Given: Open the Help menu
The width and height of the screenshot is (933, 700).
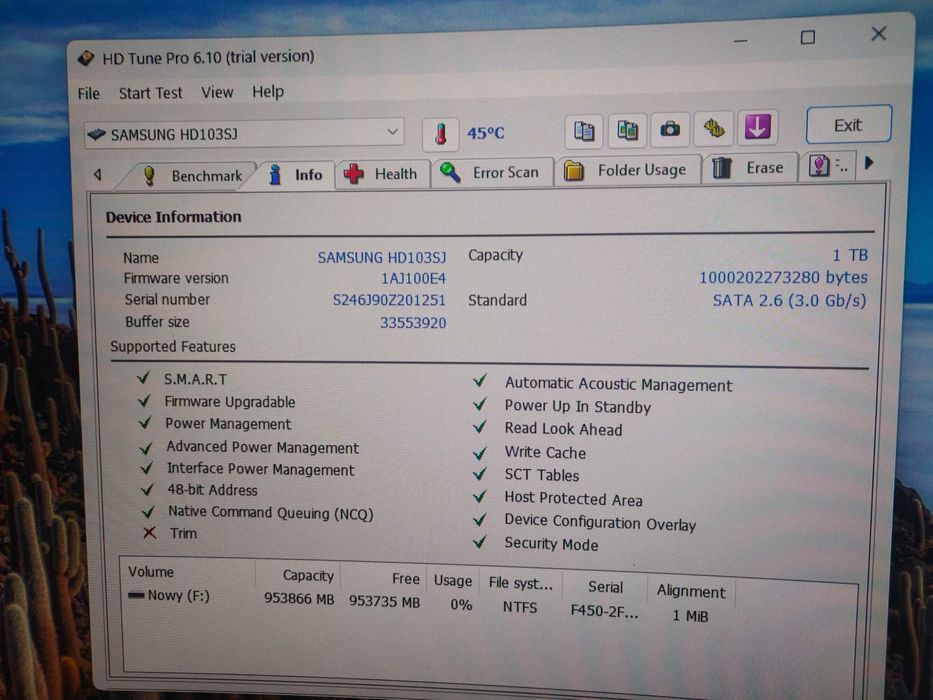Looking at the screenshot, I should pos(268,92).
